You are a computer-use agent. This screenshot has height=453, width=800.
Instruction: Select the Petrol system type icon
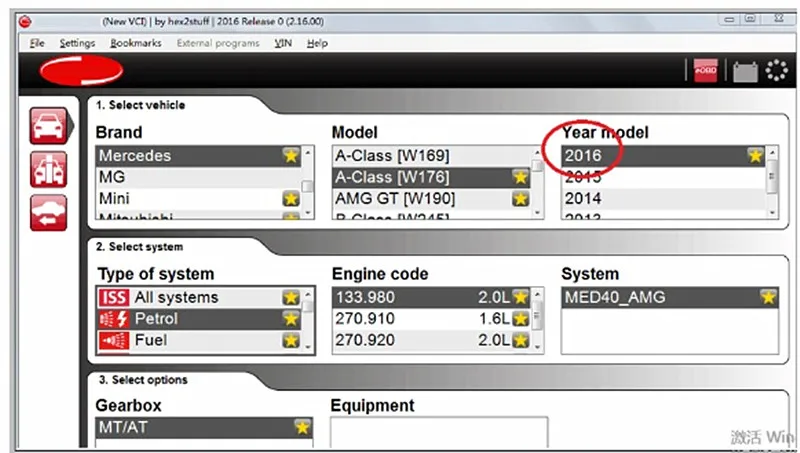click(x=113, y=319)
